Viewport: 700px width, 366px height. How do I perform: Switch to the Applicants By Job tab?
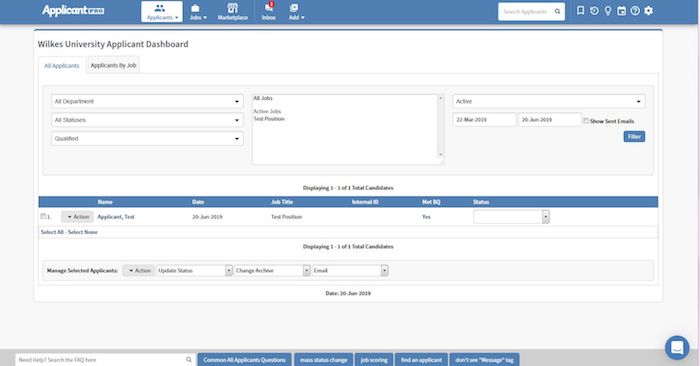[x=113, y=65]
